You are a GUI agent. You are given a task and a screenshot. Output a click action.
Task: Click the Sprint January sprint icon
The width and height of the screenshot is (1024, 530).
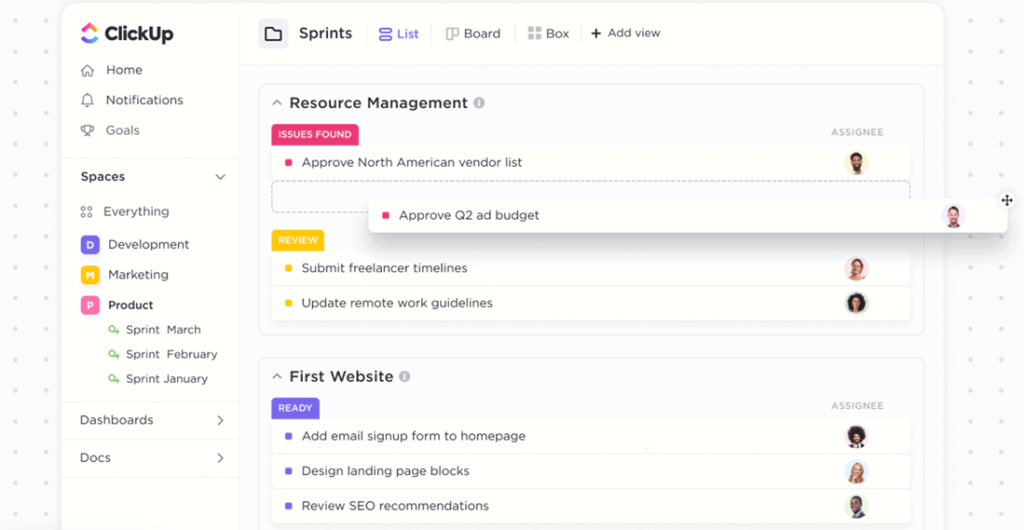coord(114,379)
